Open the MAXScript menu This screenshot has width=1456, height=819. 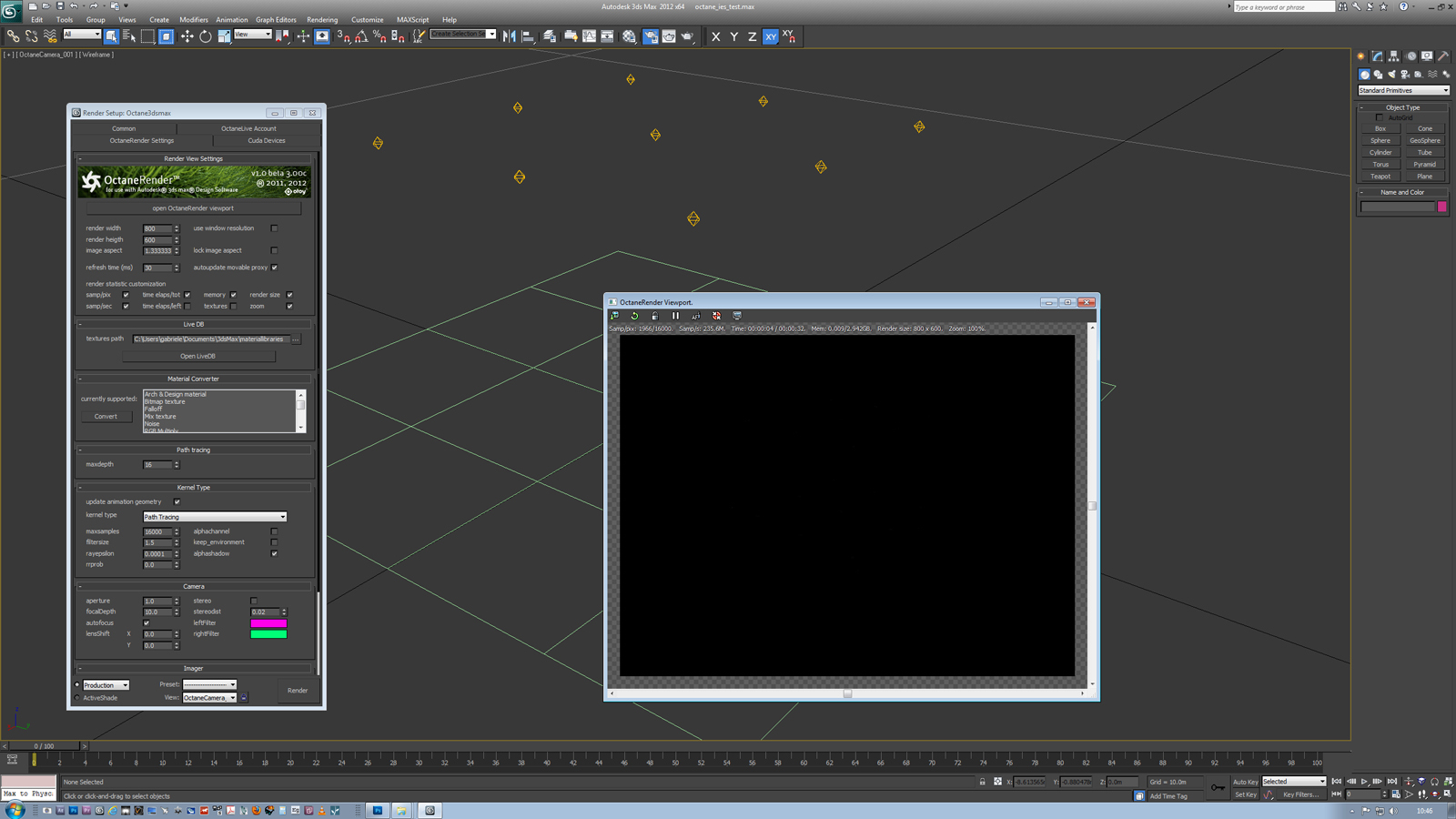pyautogui.click(x=412, y=19)
